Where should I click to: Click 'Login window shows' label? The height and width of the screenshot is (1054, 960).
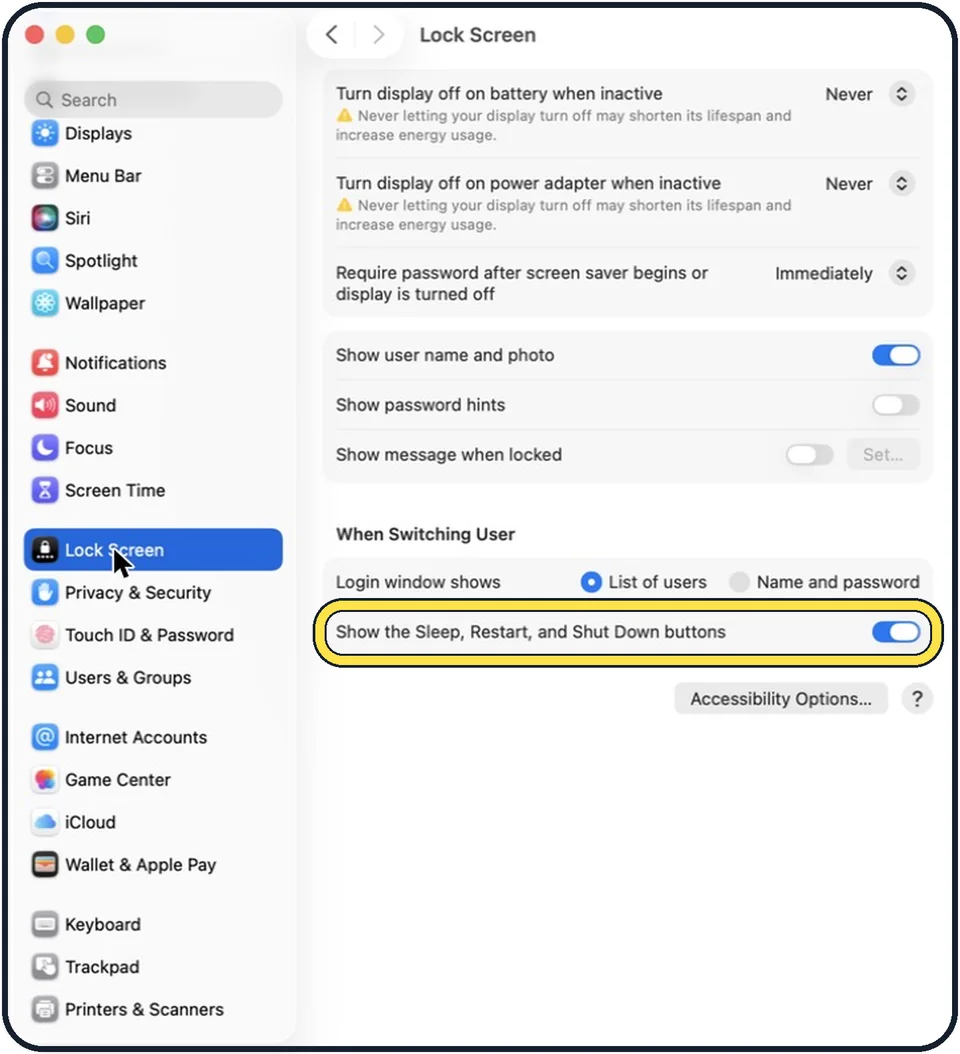(x=418, y=582)
